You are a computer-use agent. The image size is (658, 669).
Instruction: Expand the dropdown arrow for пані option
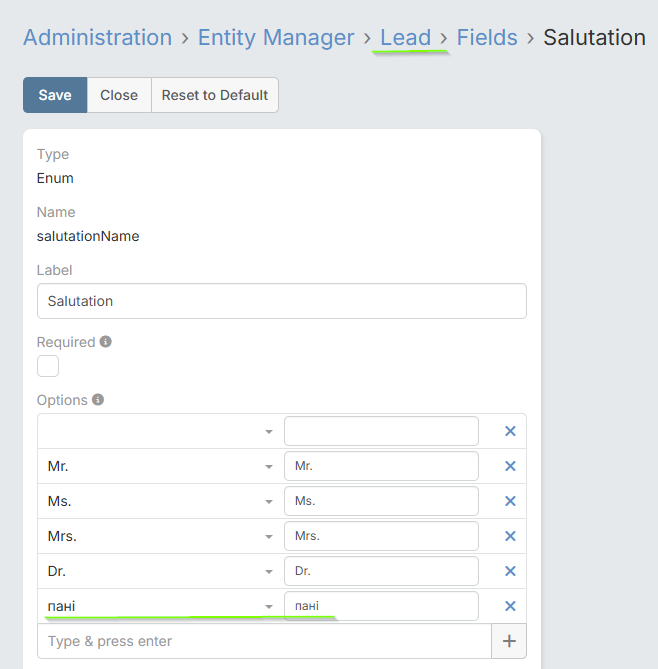pos(269,607)
